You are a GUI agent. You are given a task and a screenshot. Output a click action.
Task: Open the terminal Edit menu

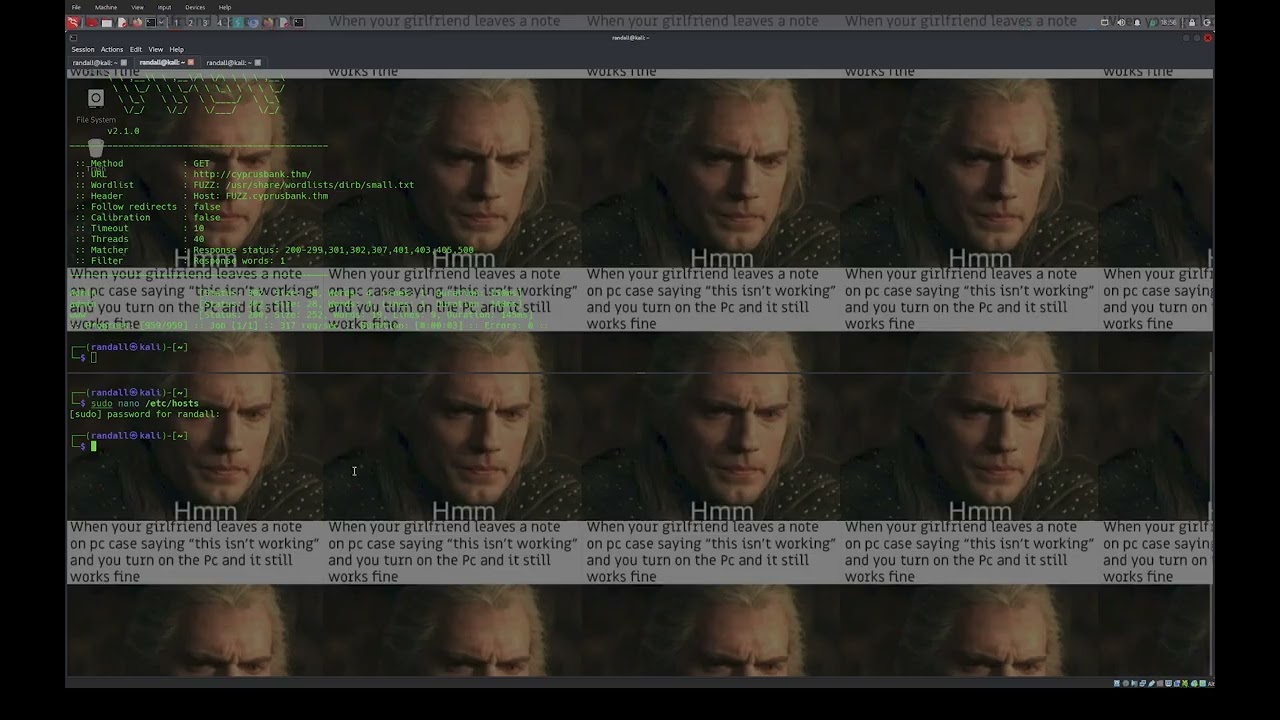(x=136, y=49)
